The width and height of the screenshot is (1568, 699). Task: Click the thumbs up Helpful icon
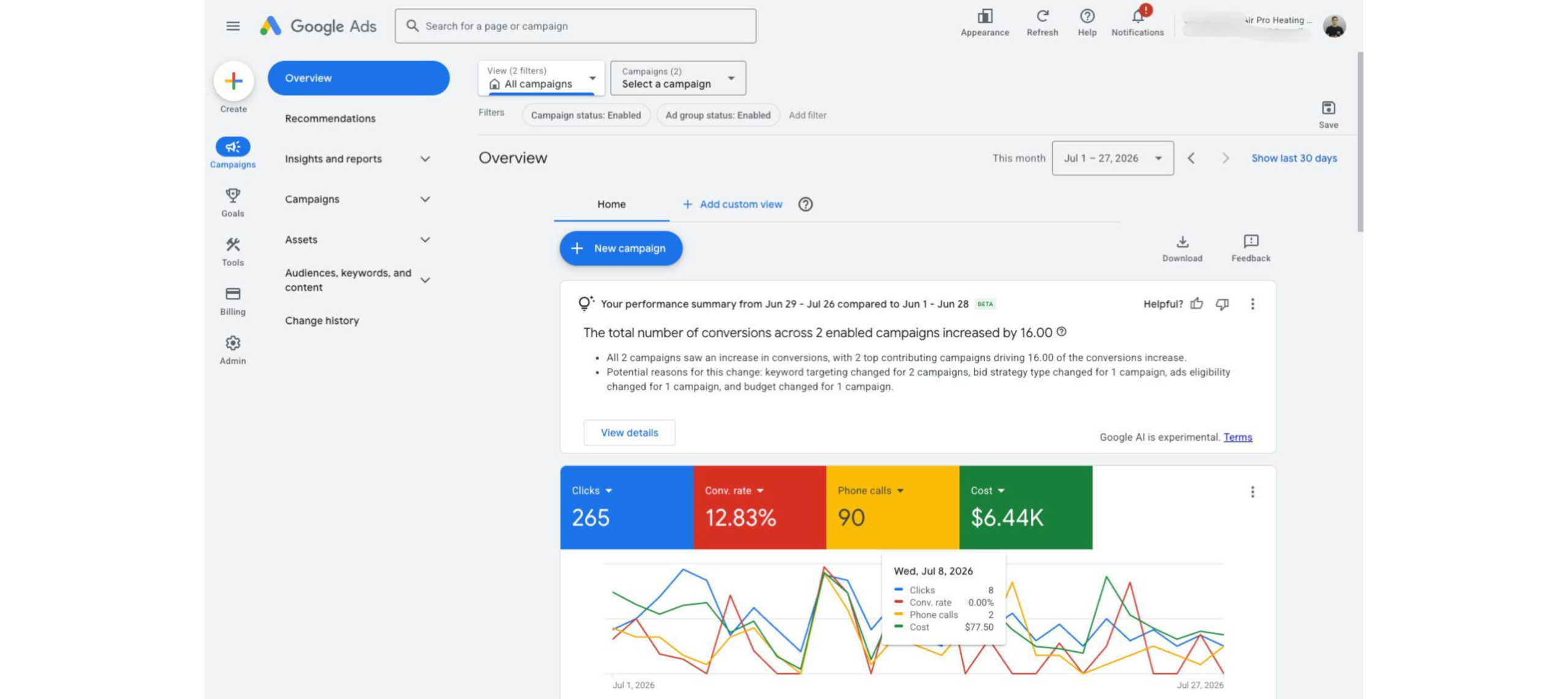tap(1196, 304)
